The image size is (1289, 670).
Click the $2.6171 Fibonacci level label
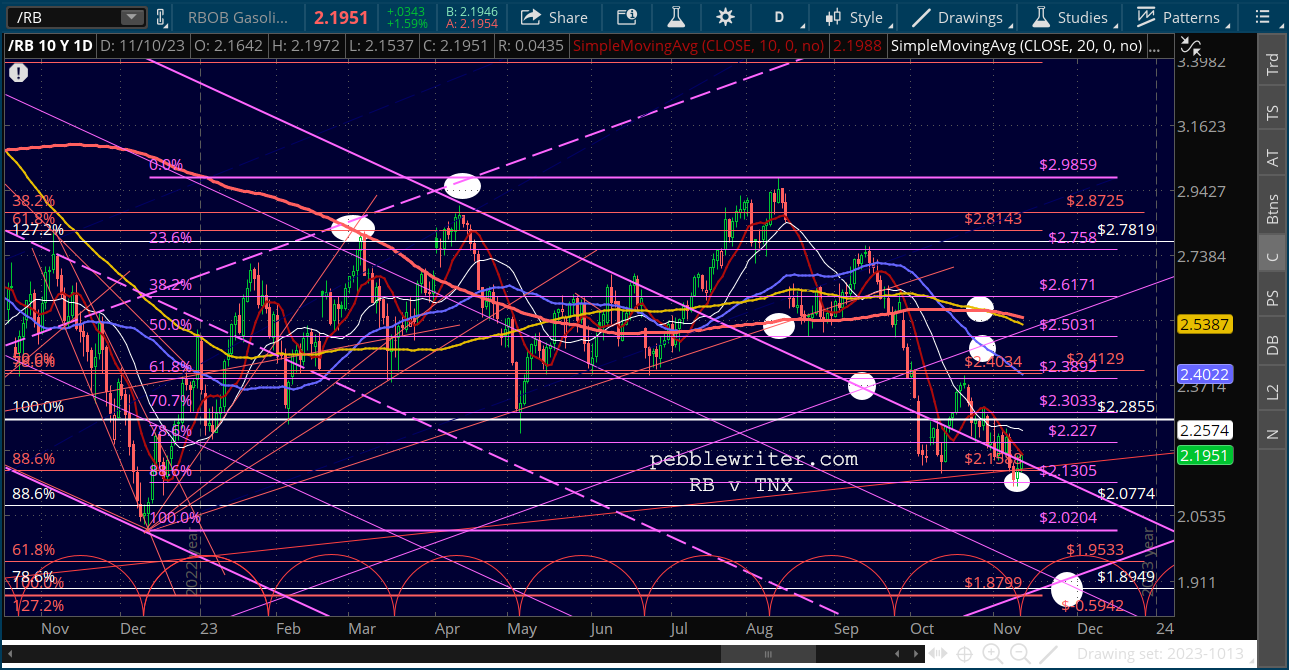tap(1068, 284)
